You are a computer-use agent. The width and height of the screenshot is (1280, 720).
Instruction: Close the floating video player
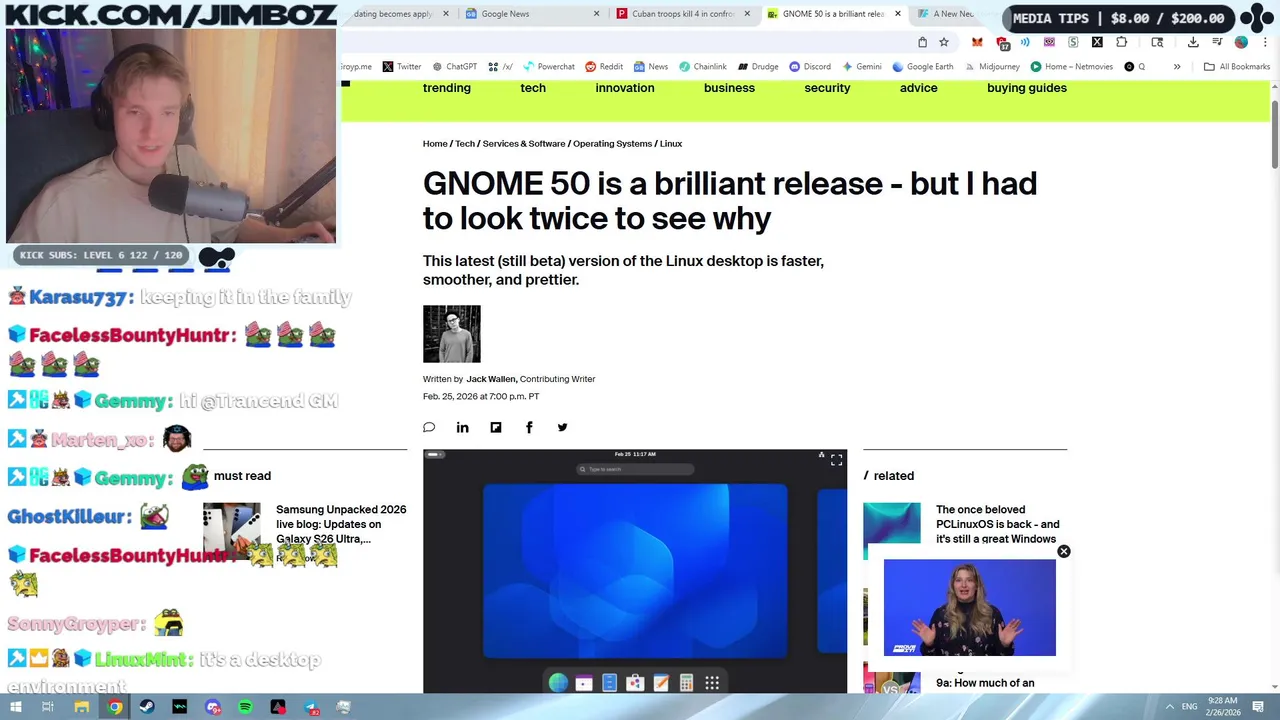click(x=1064, y=551)
